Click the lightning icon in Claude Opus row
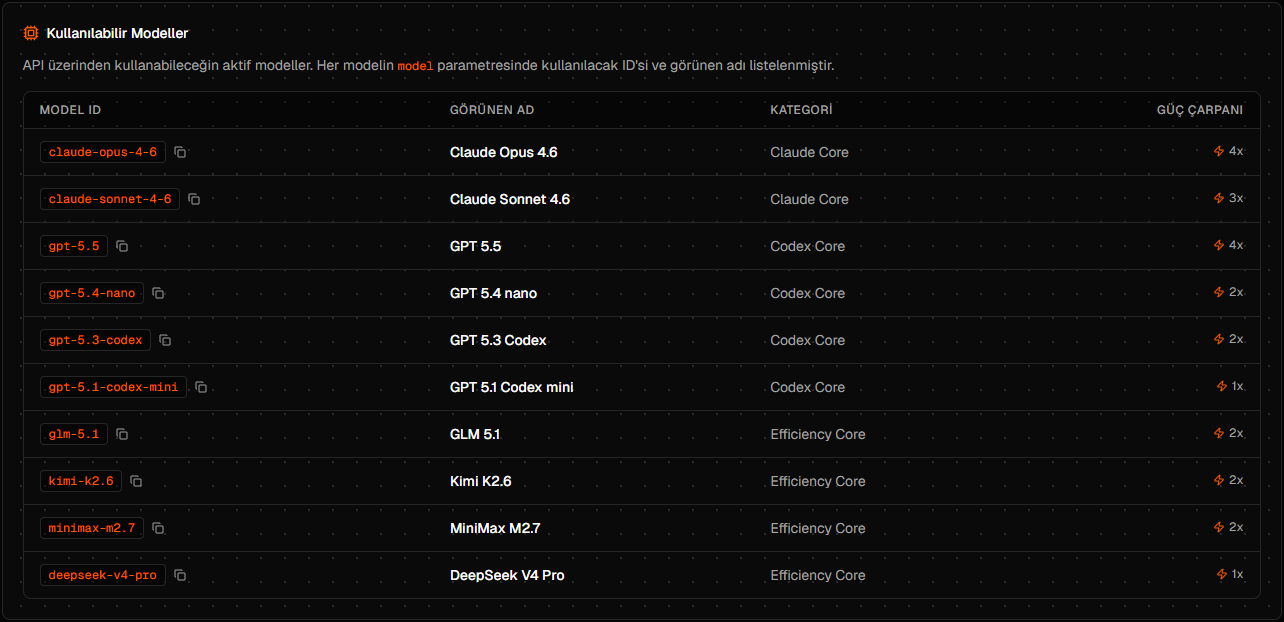Screen dimensions: 1284x622 click(1219, 151)
